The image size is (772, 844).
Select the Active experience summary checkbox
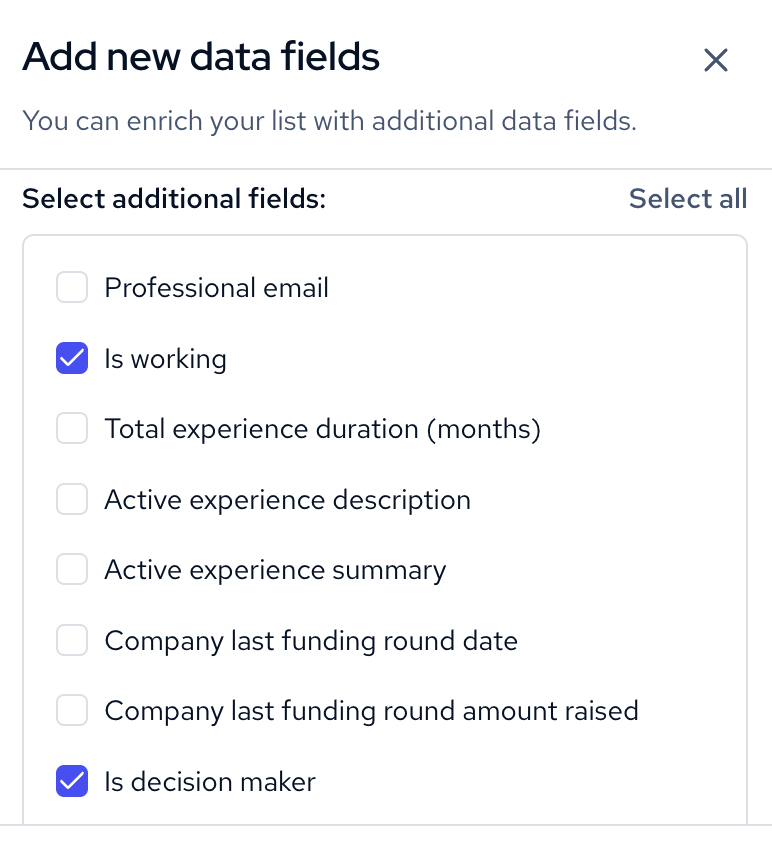pos(72,569)
